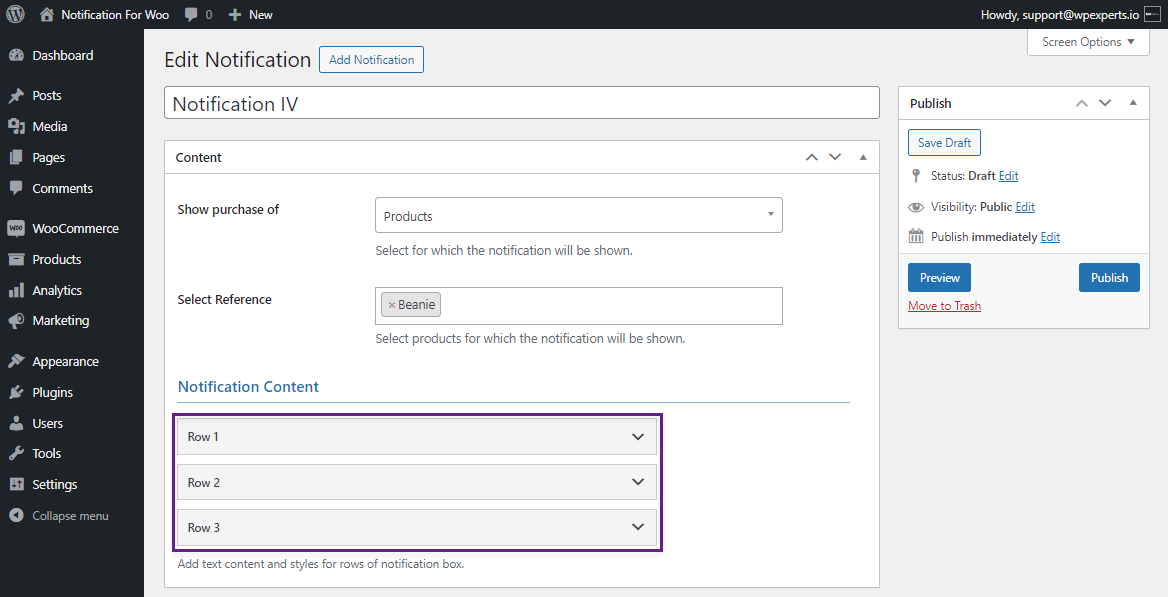
Task: Open the Screen Options dropdown
Action: click(x=1088, y=42)
